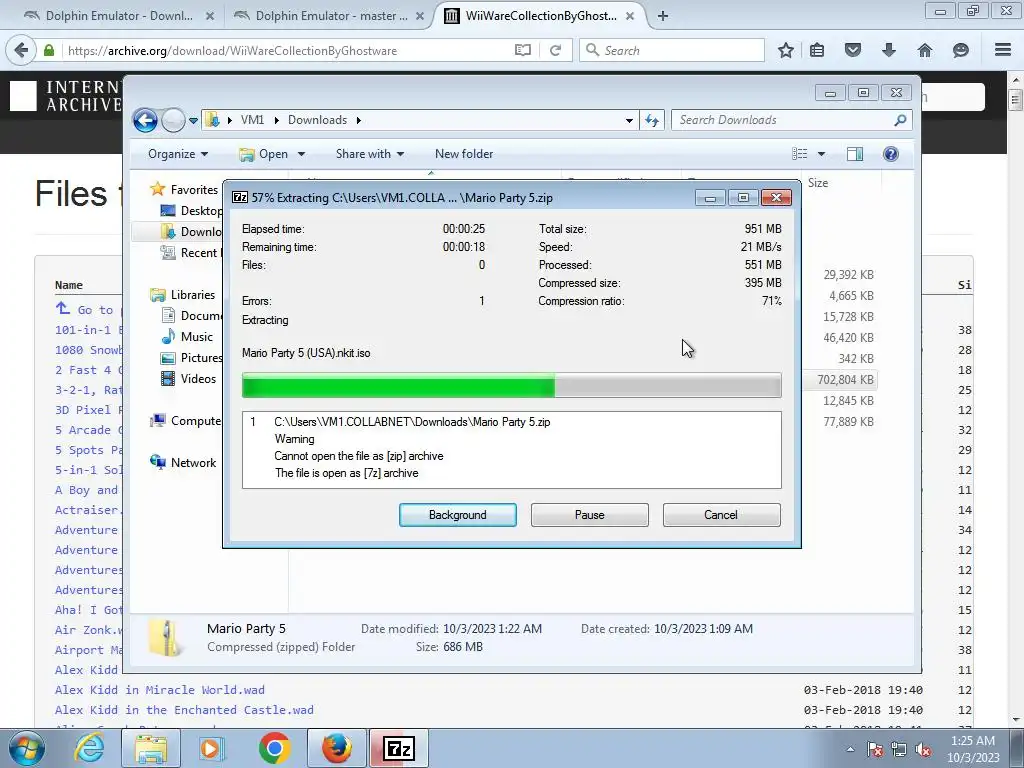The image size is (1024, 768).
Task: Click the green extraction progress bar
Action: 511,385
